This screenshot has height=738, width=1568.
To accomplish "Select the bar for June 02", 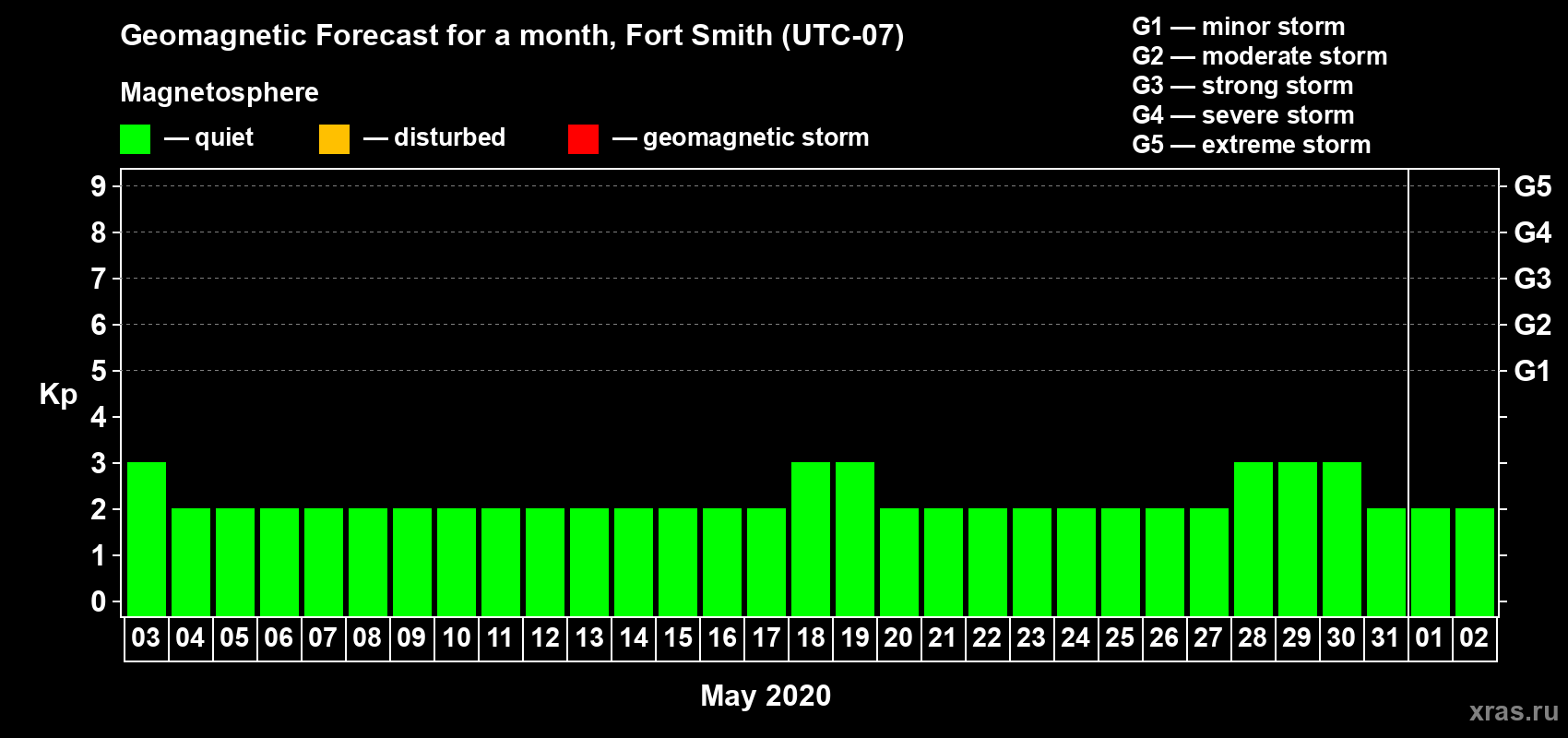I will coord(1475,562).
